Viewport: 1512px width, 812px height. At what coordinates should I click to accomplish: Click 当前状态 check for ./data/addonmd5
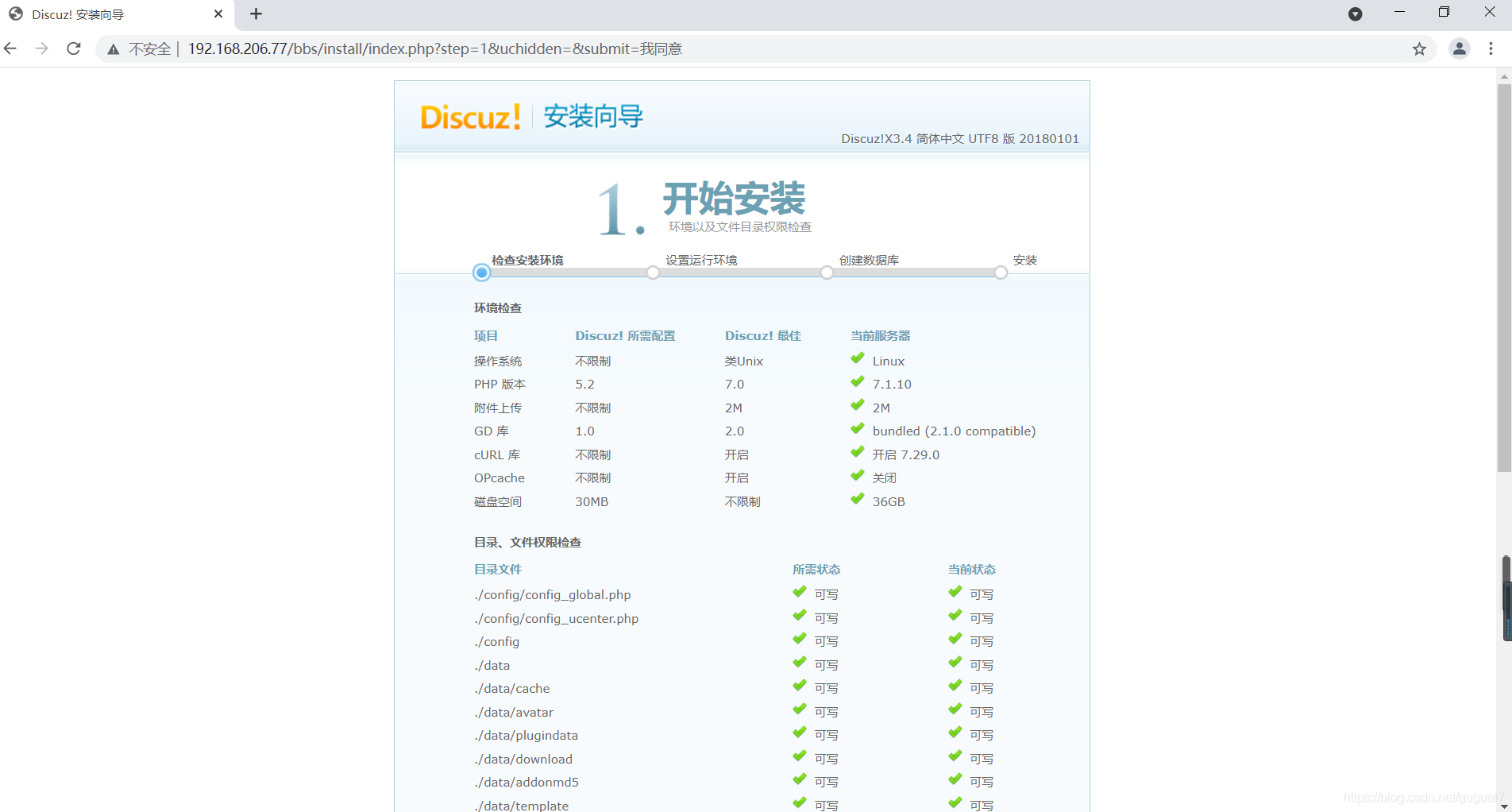pos(955,780)
